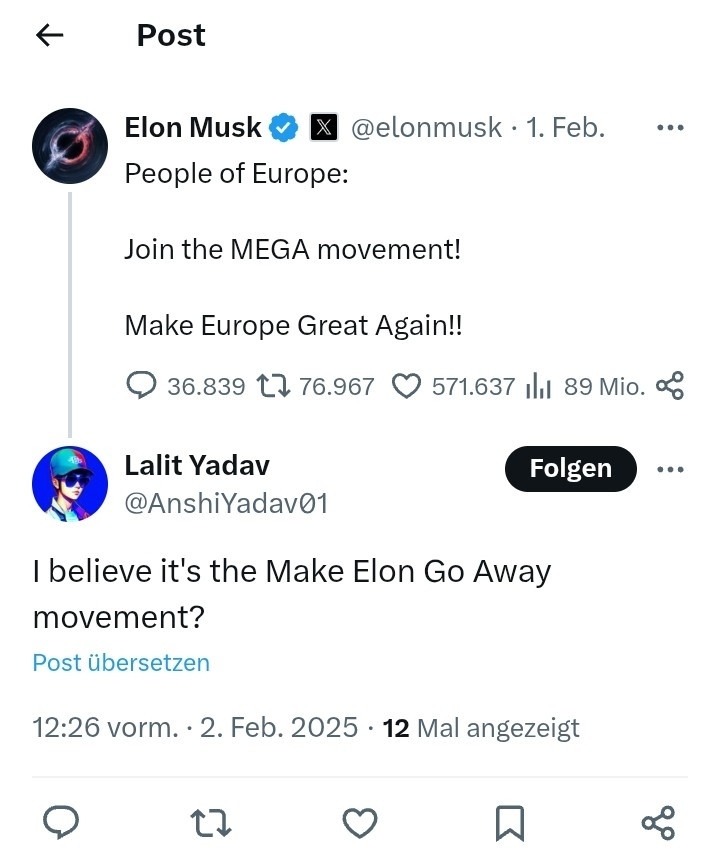Open Lalit Yadav's avatar picture

pyautogui.click(x=69, y=483)
